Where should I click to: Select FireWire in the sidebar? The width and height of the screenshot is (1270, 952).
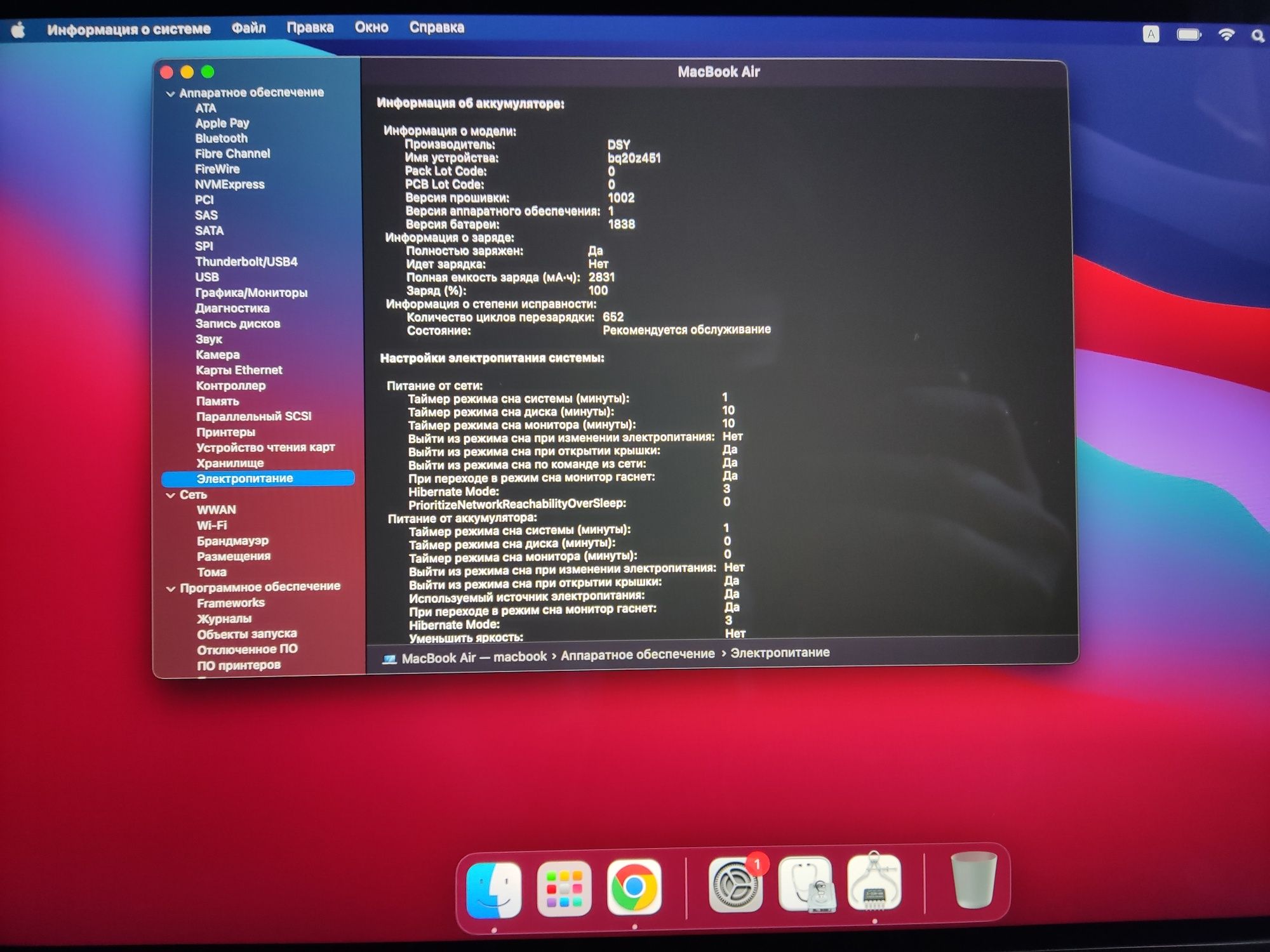[x=217, y=169]
